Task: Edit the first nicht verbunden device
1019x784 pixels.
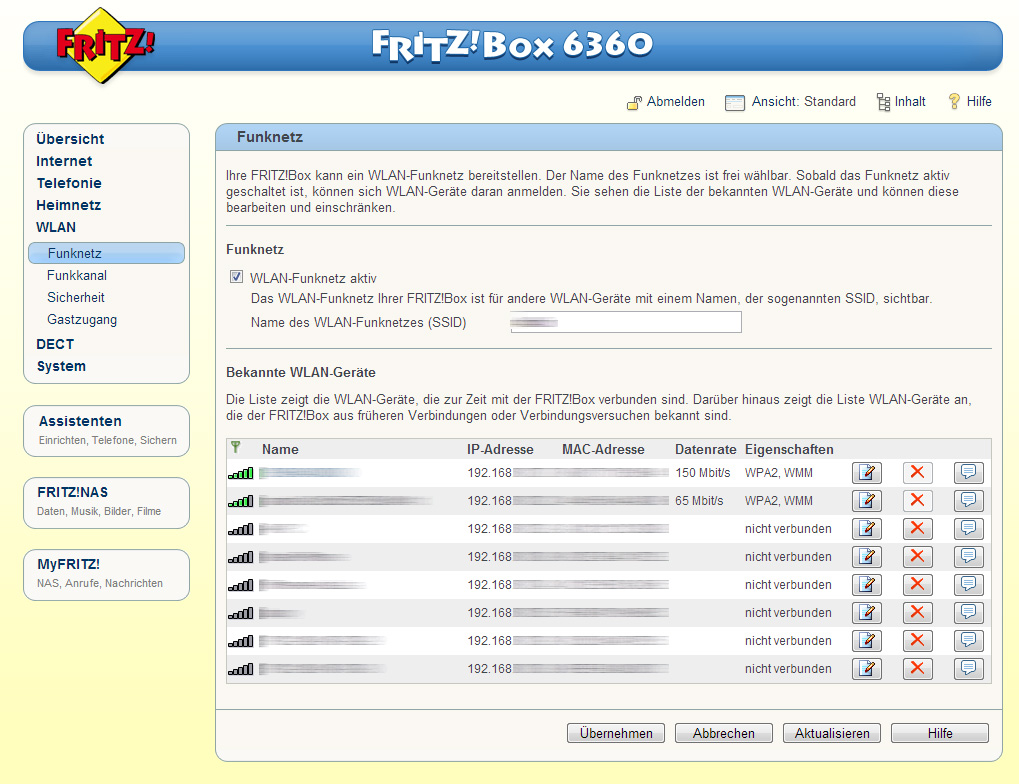Action: point(866,529)
